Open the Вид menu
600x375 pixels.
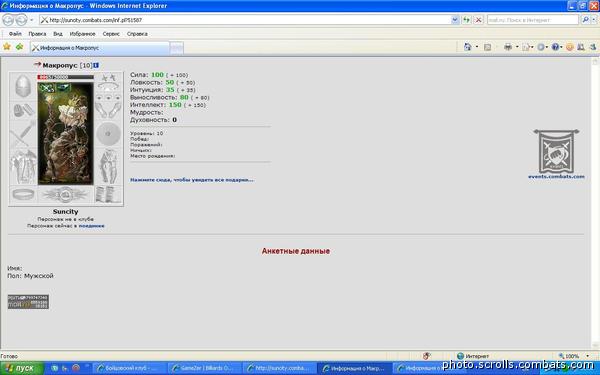tap(58, 34)
